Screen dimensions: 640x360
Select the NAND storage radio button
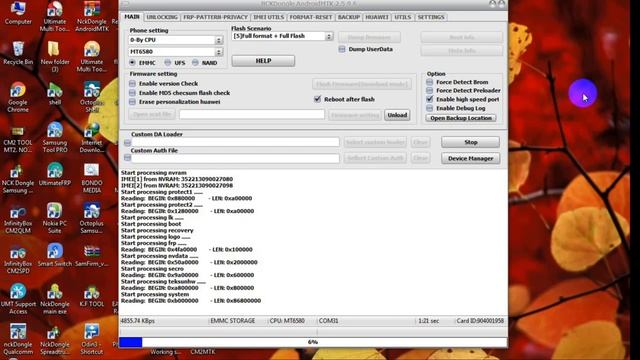coord(195,62)
